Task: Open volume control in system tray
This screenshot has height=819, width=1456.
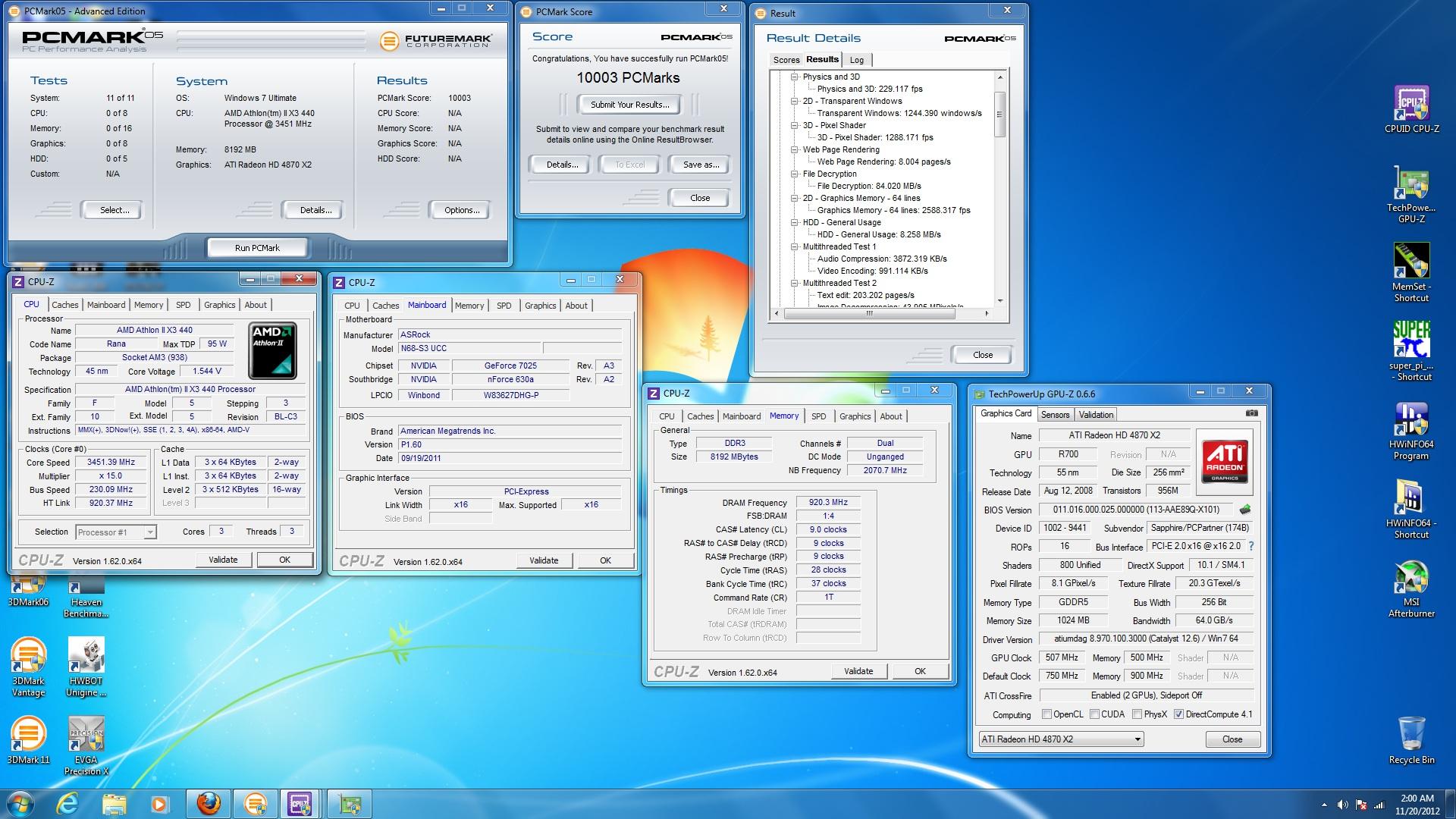Action: pyautogui.click(x=1342, y=805)
